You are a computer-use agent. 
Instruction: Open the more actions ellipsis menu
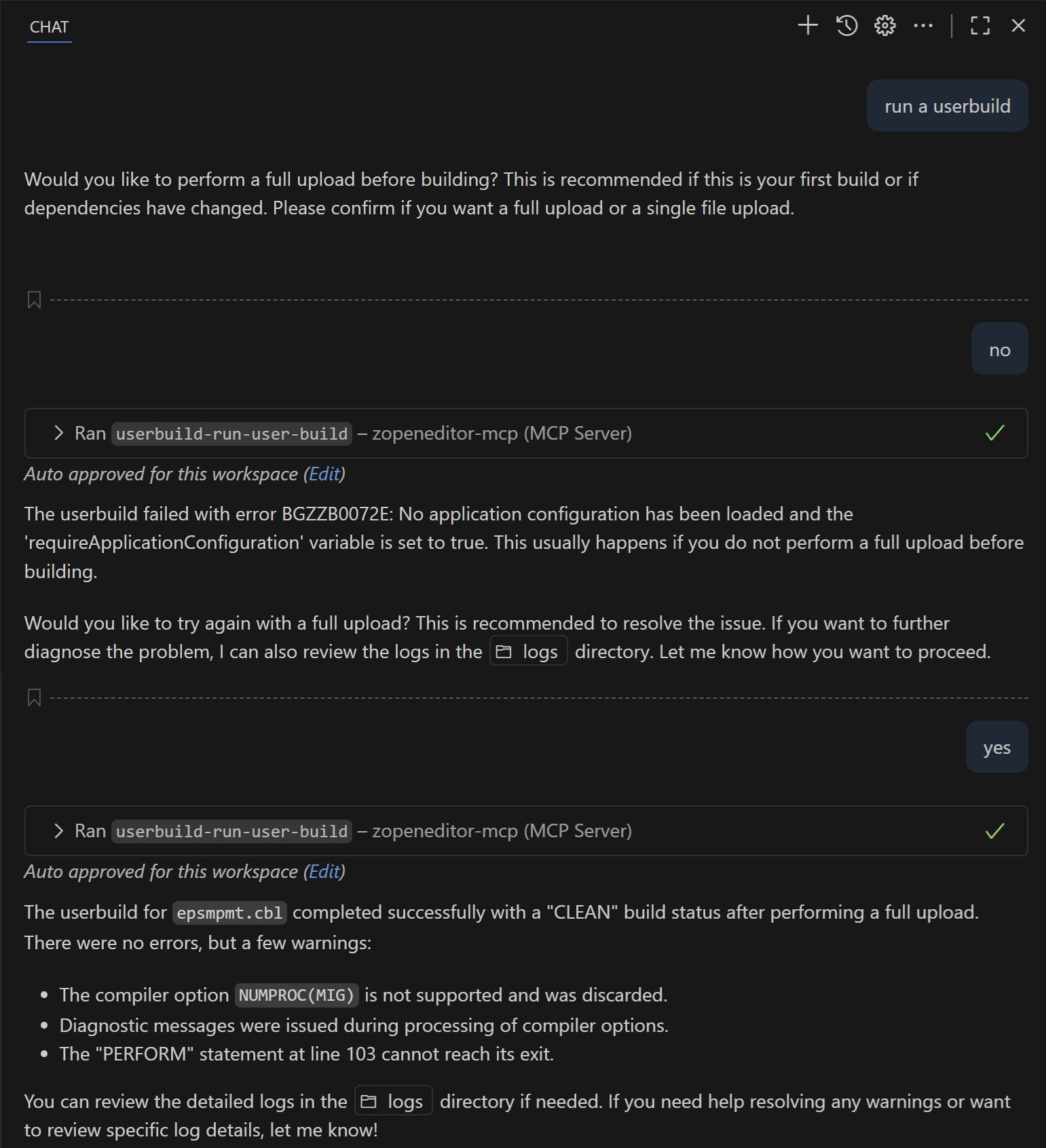click(x=923, y=26)
